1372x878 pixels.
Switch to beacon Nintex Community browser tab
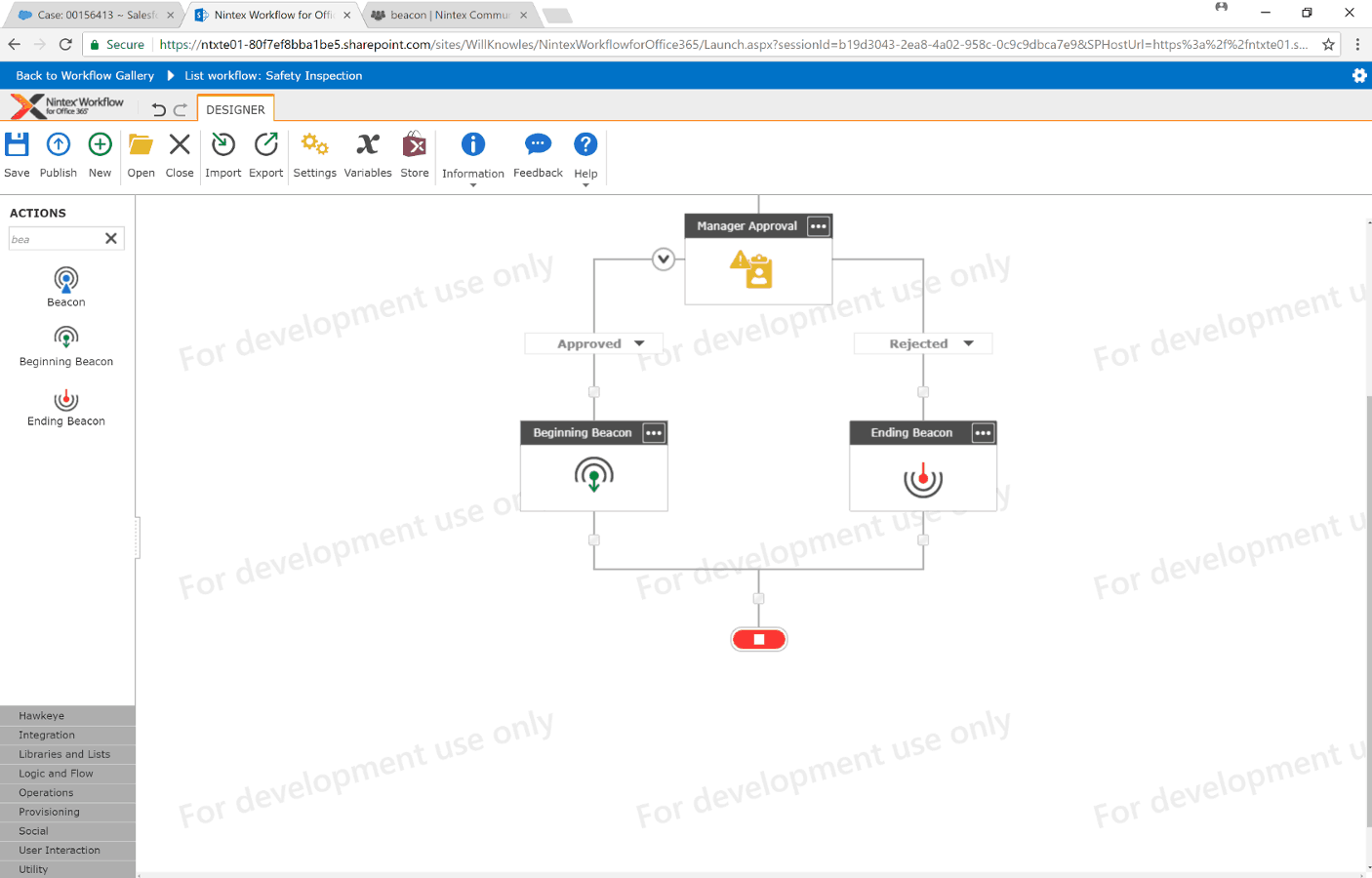click(x=449, y=15)
